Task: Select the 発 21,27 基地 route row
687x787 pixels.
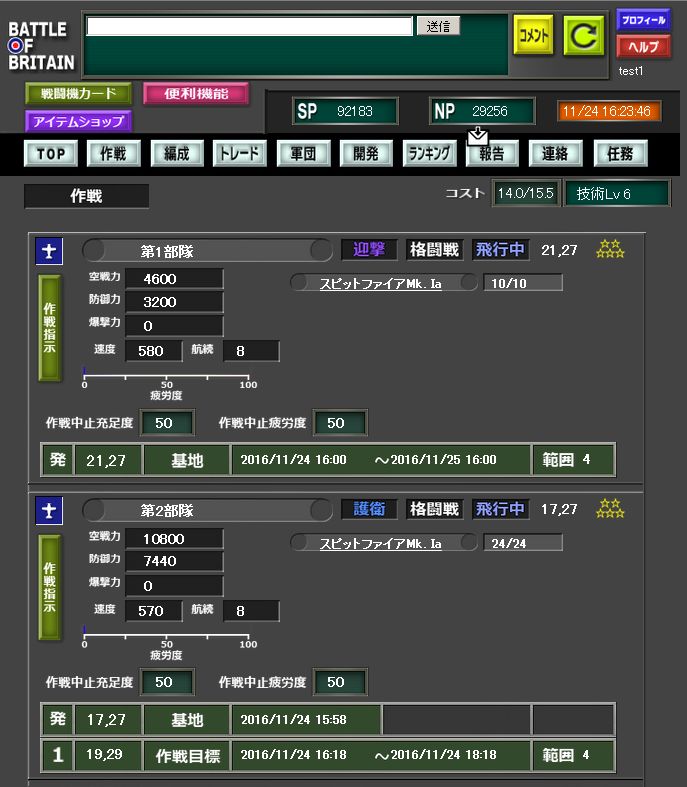Action: coord(328,460)
